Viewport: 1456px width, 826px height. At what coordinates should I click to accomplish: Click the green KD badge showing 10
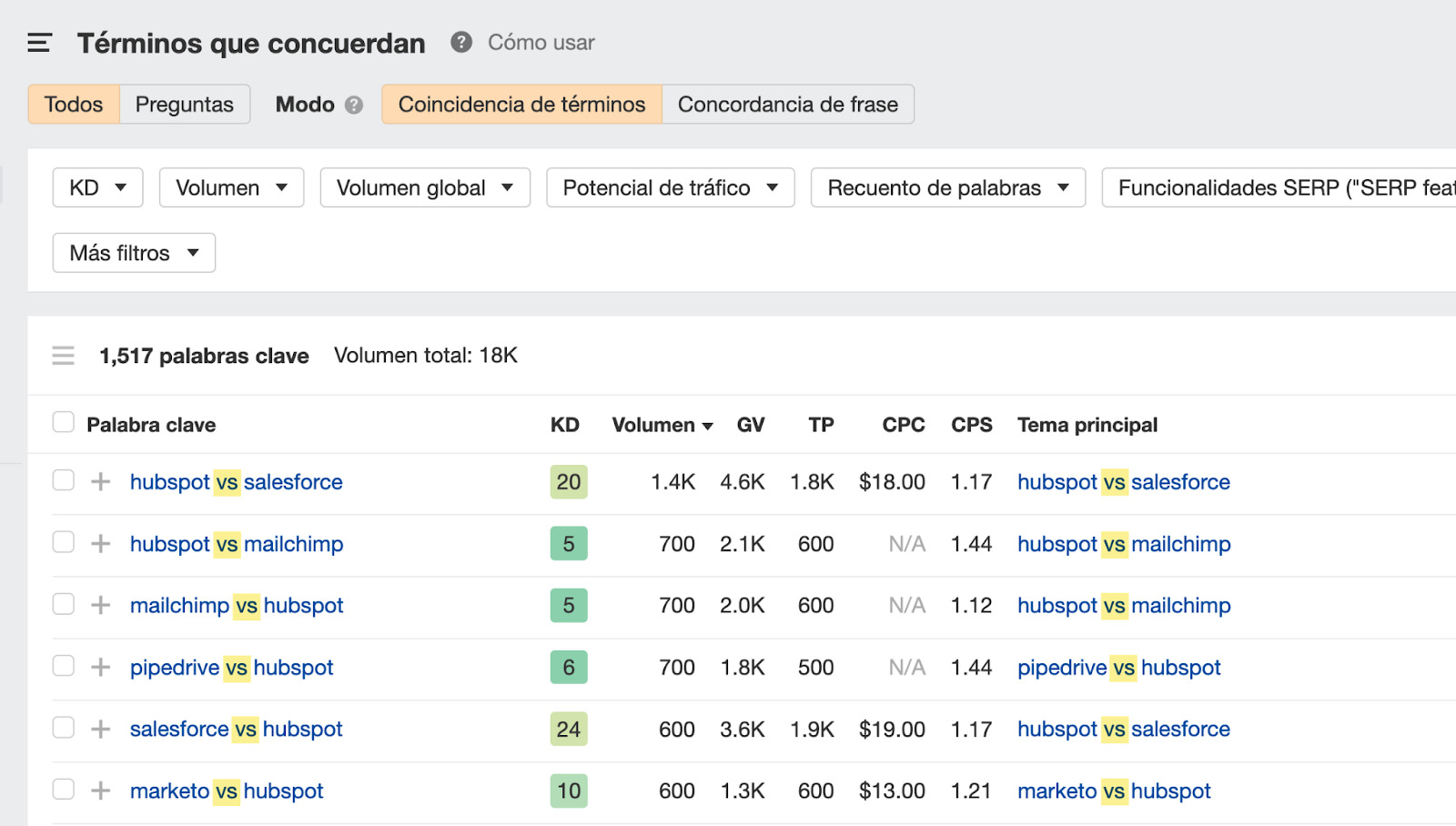click(569, 791)
